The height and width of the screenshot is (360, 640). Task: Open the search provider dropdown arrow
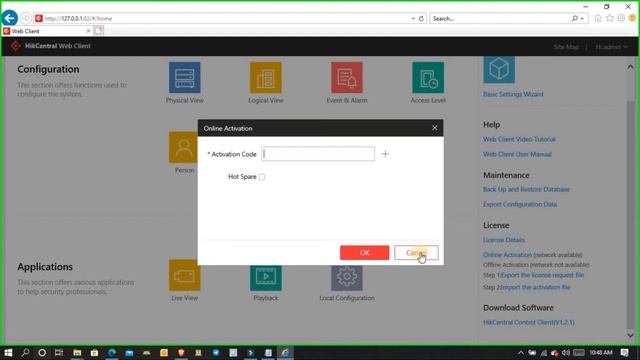(582, 18)
